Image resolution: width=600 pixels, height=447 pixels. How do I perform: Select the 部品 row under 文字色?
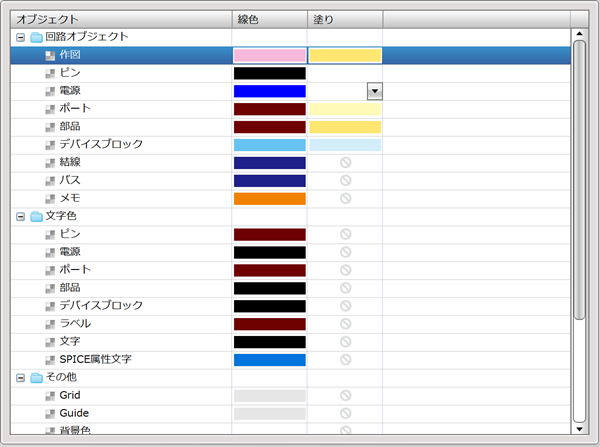tap(290, 288)
